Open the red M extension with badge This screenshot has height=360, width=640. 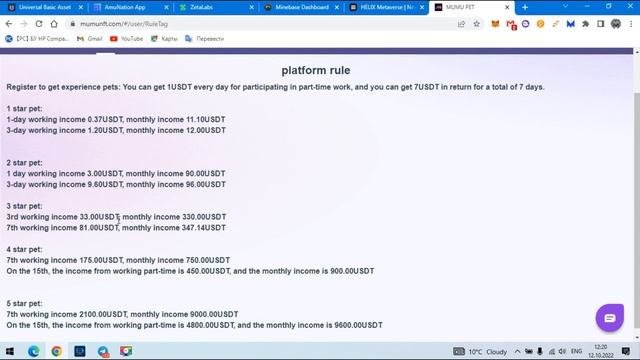tap(511, 24)
